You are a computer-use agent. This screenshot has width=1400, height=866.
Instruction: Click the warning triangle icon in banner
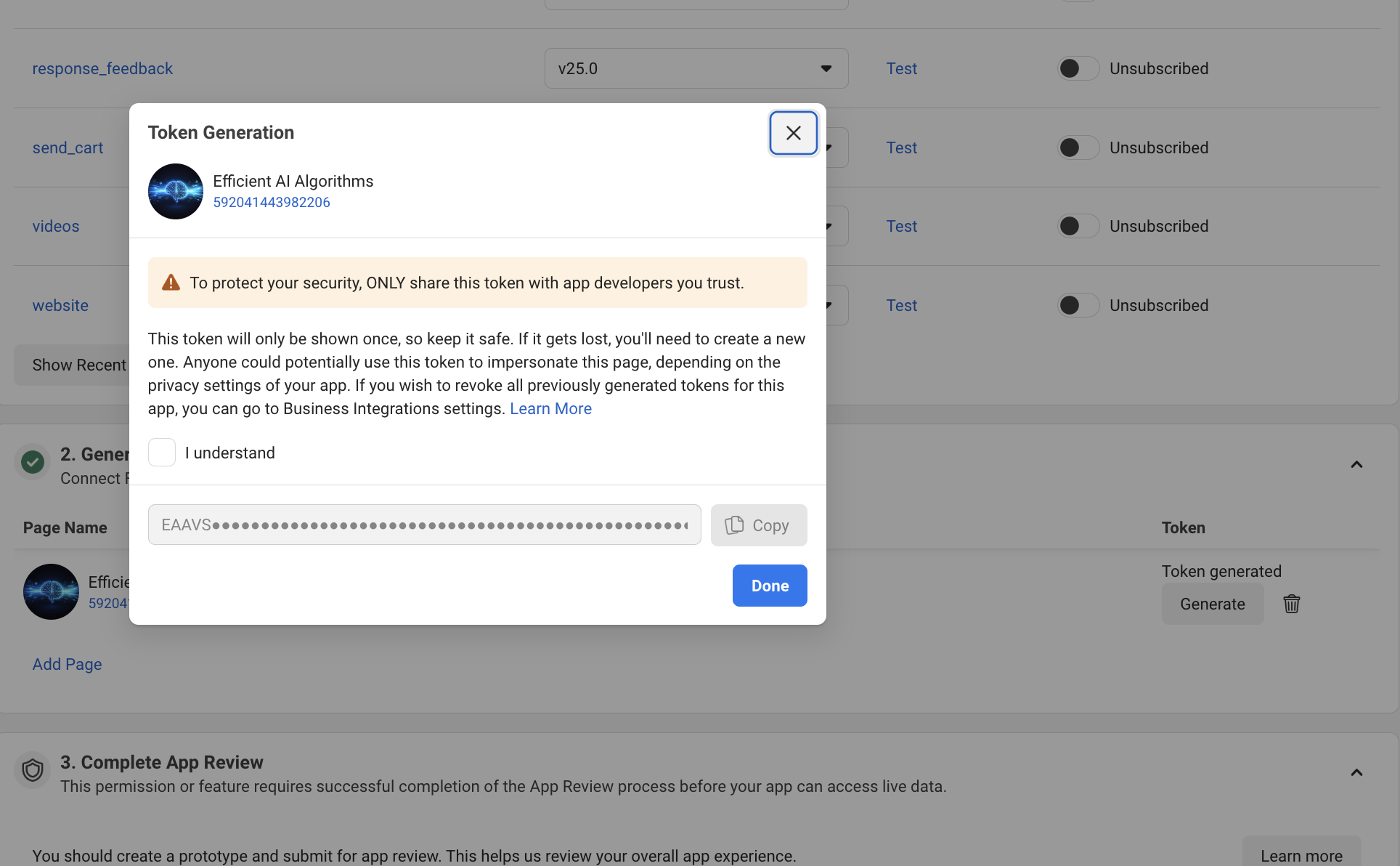pyautogui.click(x=171, y=283)
